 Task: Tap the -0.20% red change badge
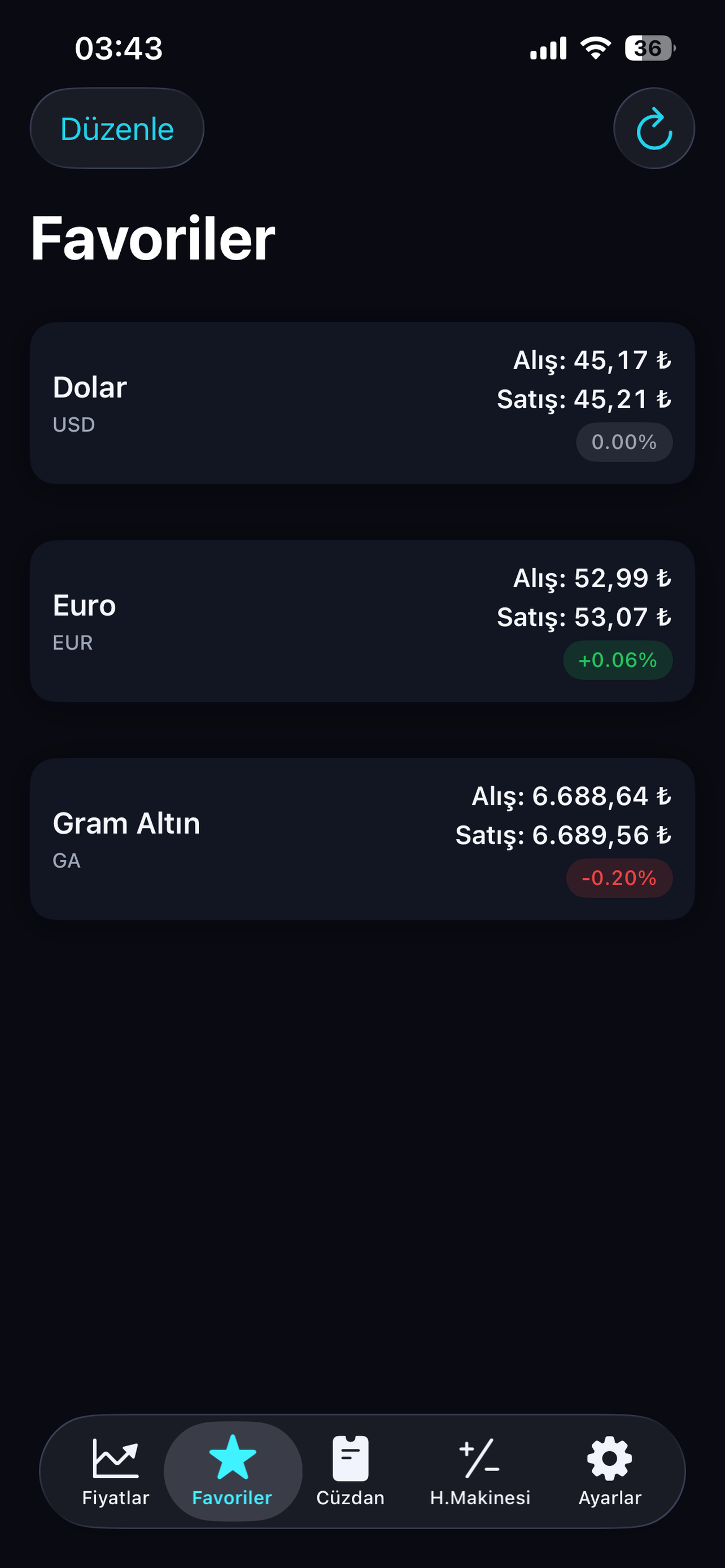pyautogui.click(x=619, y=878)
